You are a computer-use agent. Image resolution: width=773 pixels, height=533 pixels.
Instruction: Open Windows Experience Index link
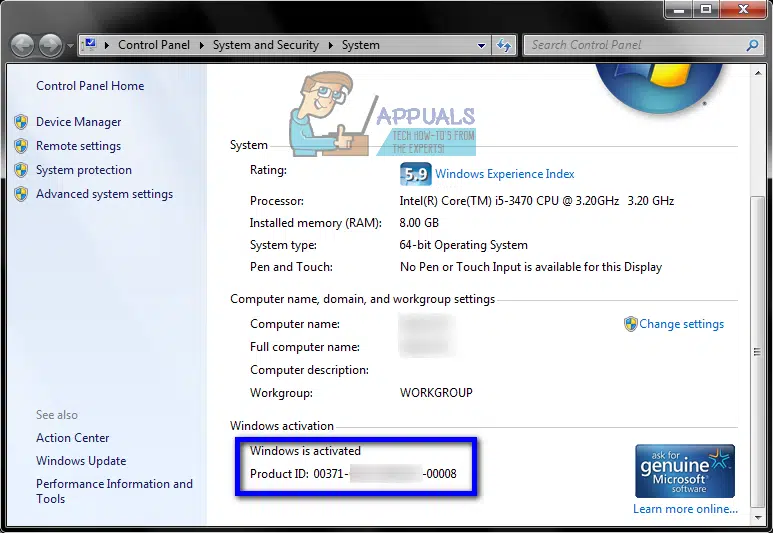(504, 174)
